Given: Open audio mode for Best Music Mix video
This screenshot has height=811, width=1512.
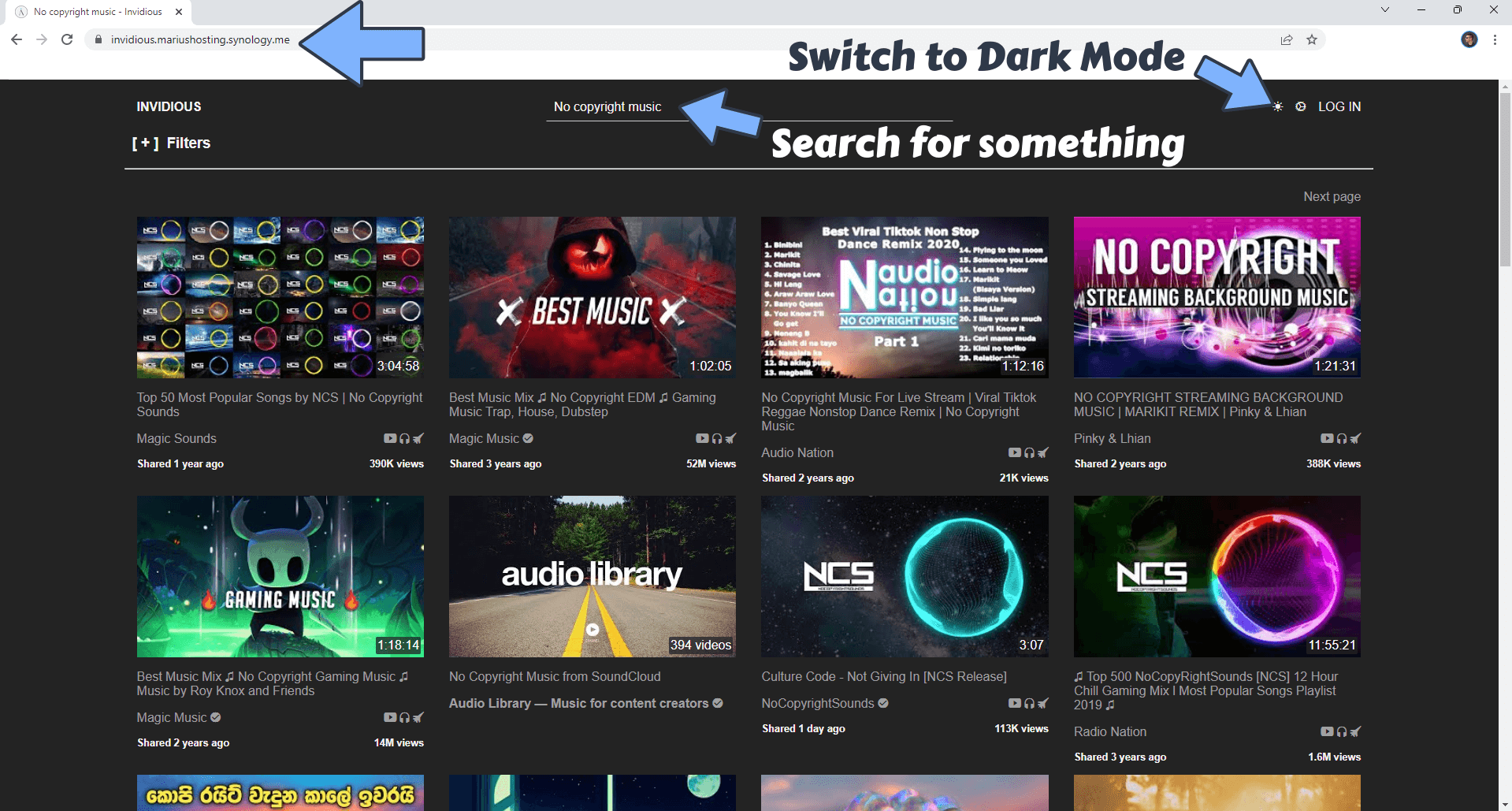Looking at the screenshot, I should coord(717,439).
